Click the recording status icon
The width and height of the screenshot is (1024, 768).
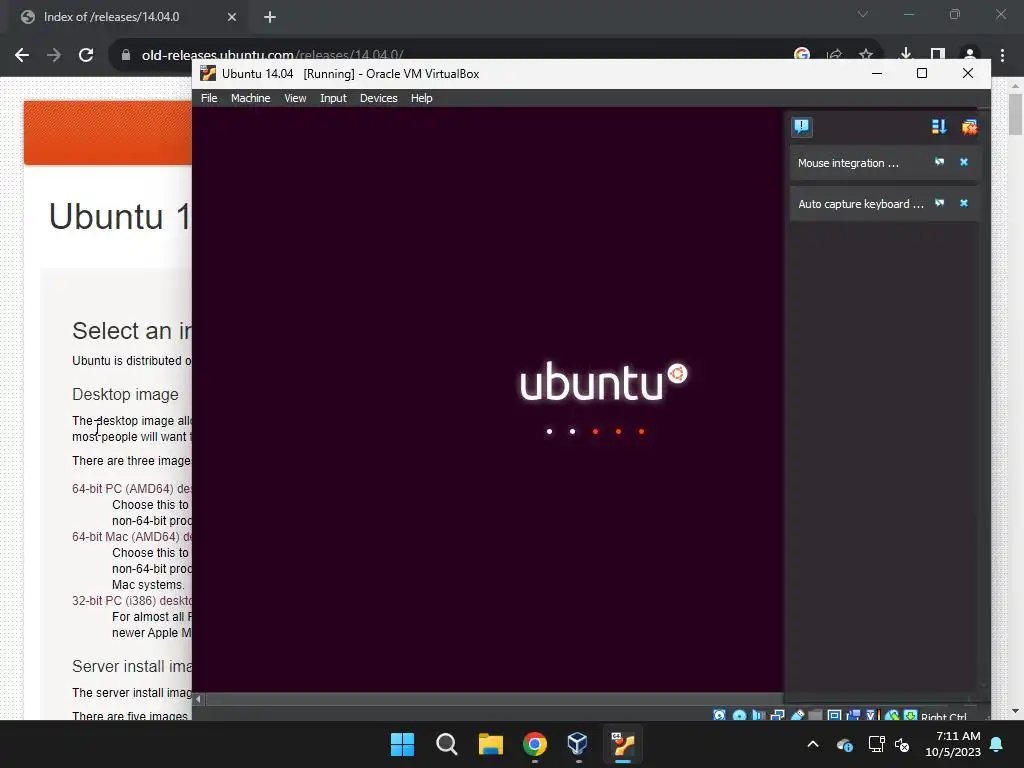point(854,716)
